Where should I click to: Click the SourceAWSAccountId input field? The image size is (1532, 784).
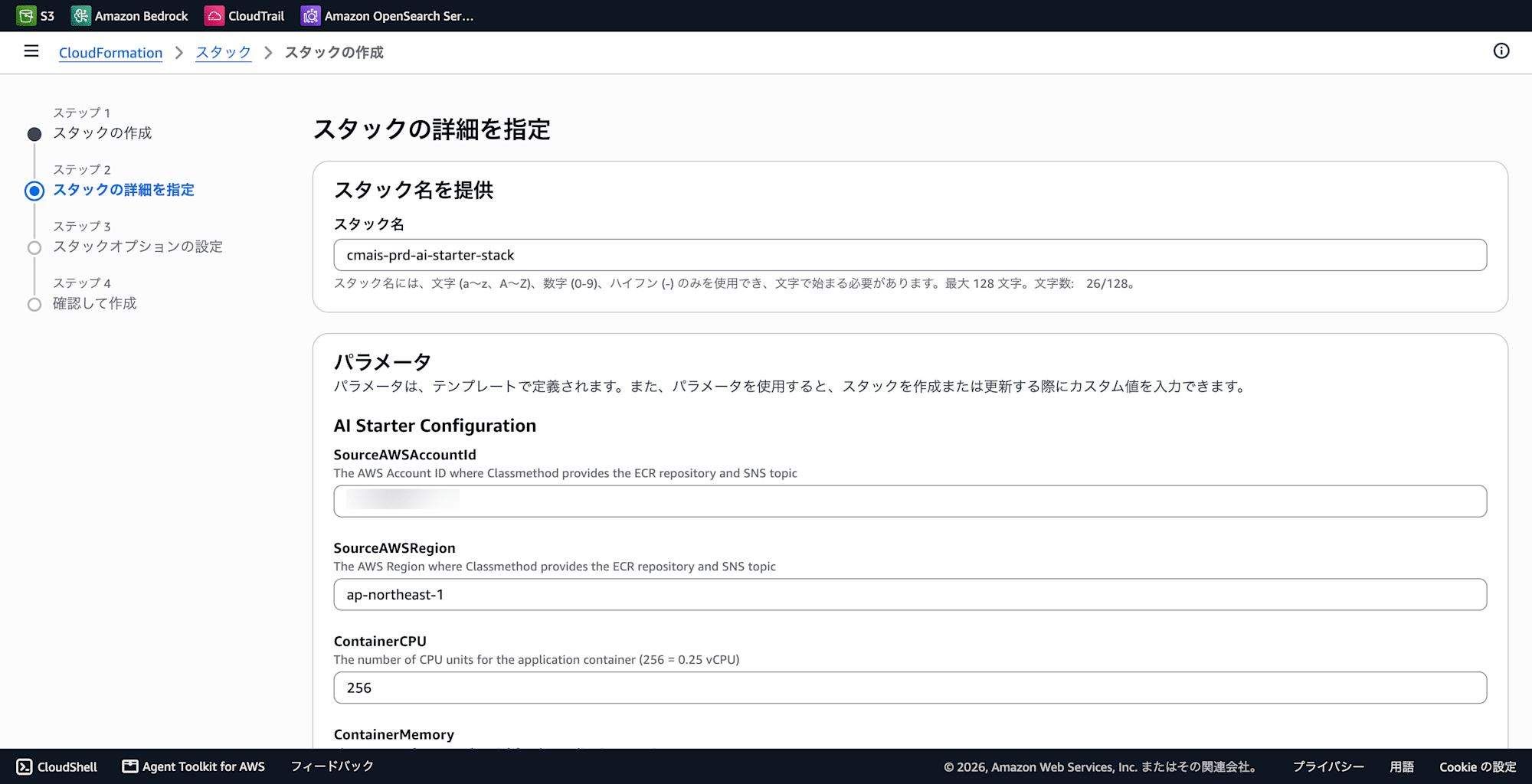pyautogui.click(x=910, y=501)
